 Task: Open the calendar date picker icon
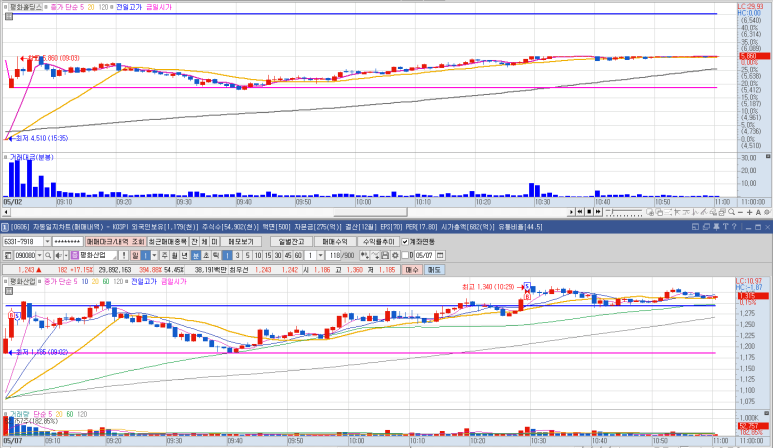click(x=441, y=255)
